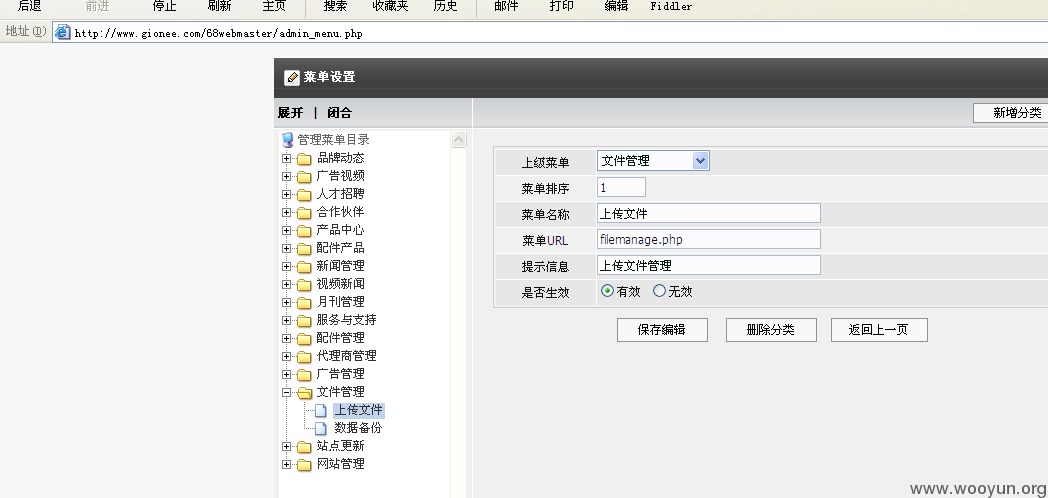The height and width of the screenshot is (498, 1048).
Task: Click the 菜单URL field with filemanage.php
Action: [x=708, y=239]
